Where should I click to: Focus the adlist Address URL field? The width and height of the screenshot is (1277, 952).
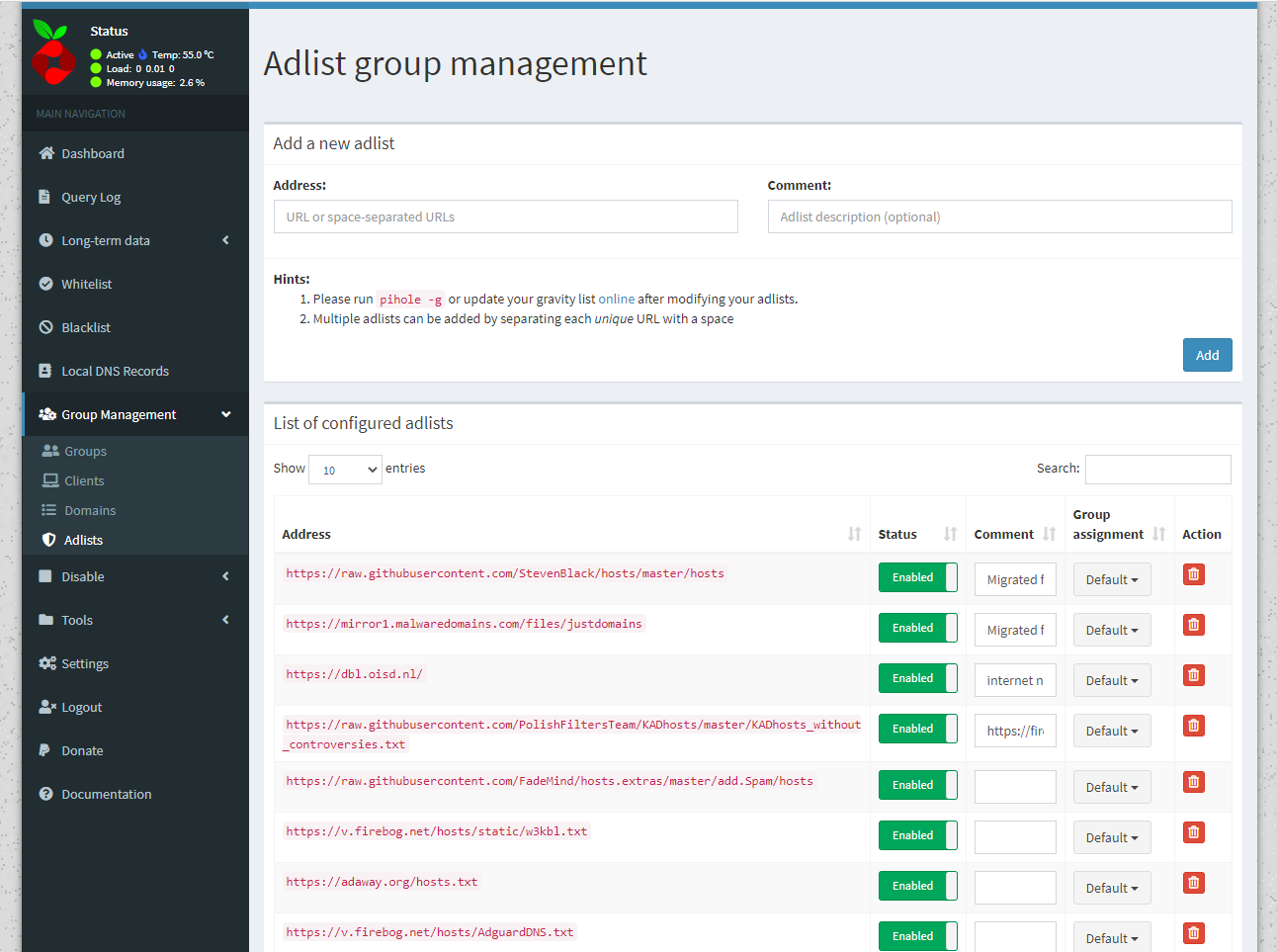point(506,216)
